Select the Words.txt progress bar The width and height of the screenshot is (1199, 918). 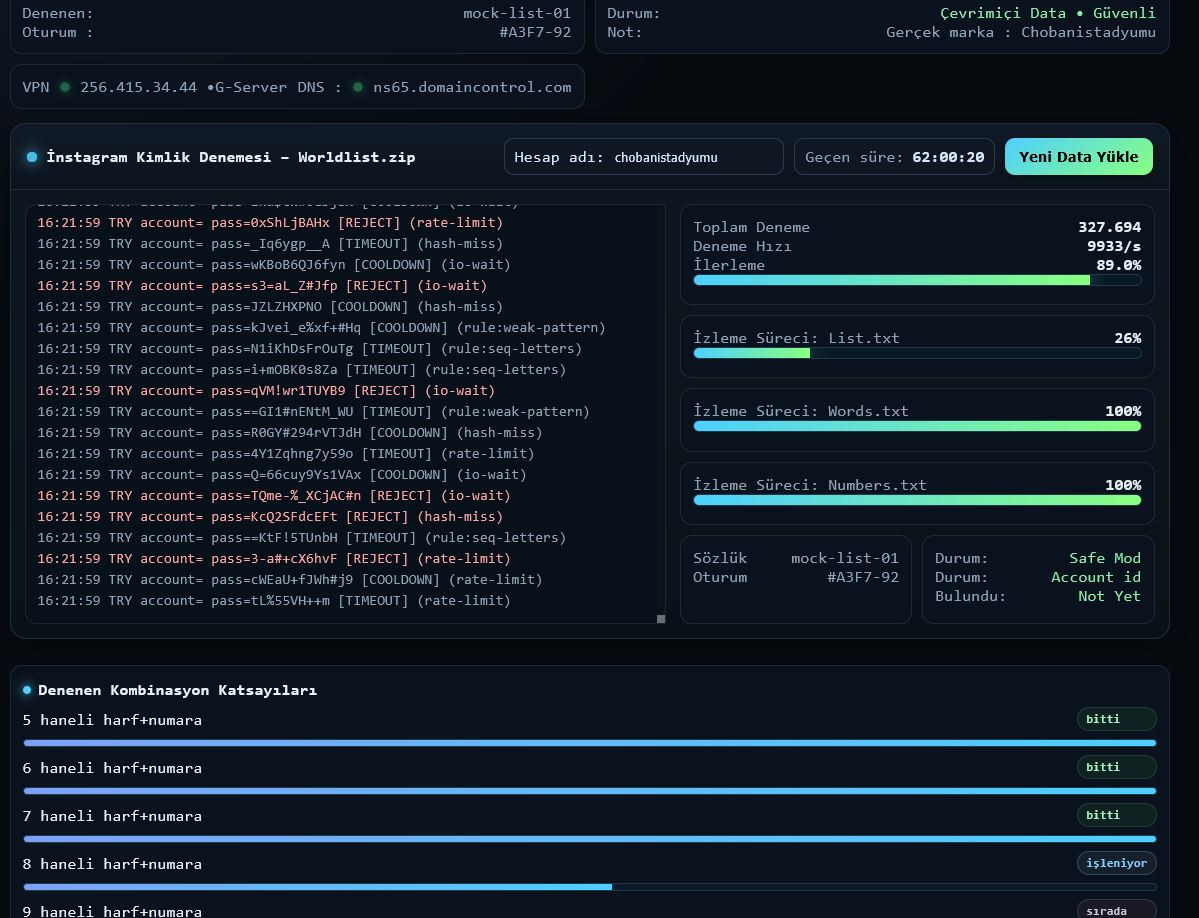pos(916,426)
